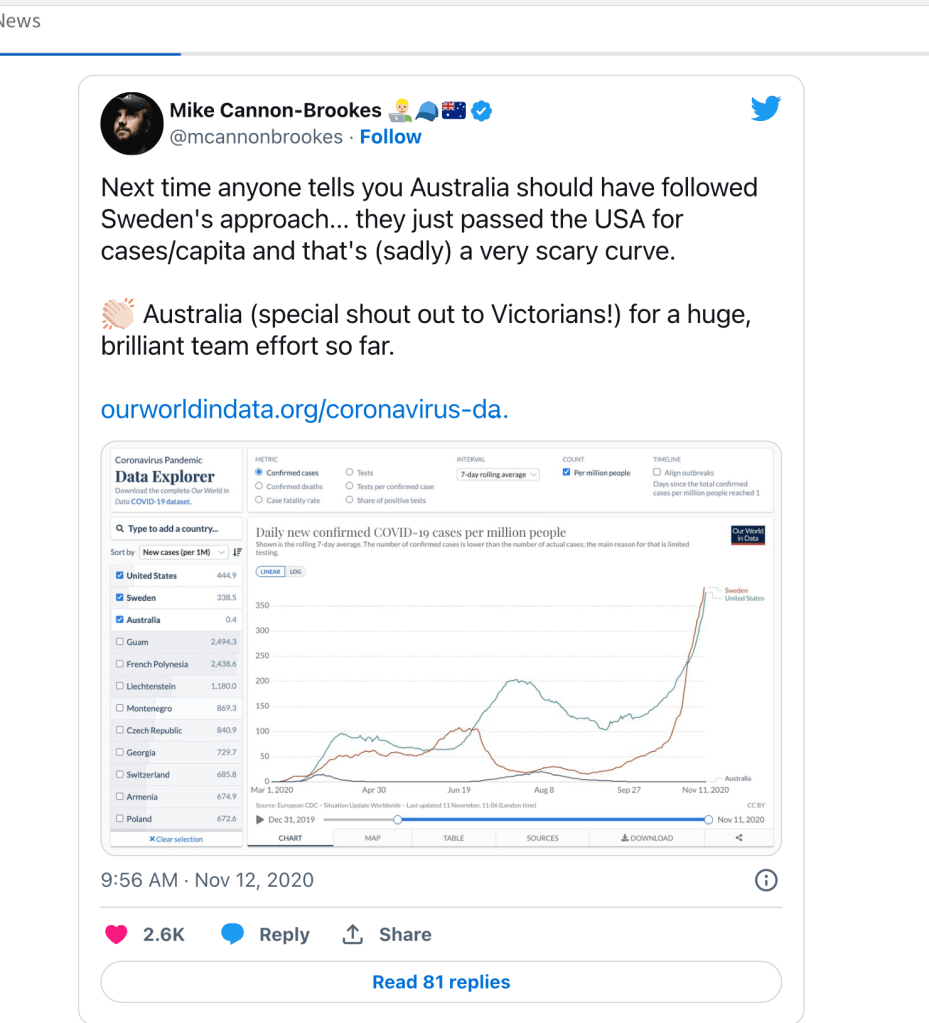Tick the Guam country checkbox
This screenshot has width=929, height=1023.
[x=120, y=642]
